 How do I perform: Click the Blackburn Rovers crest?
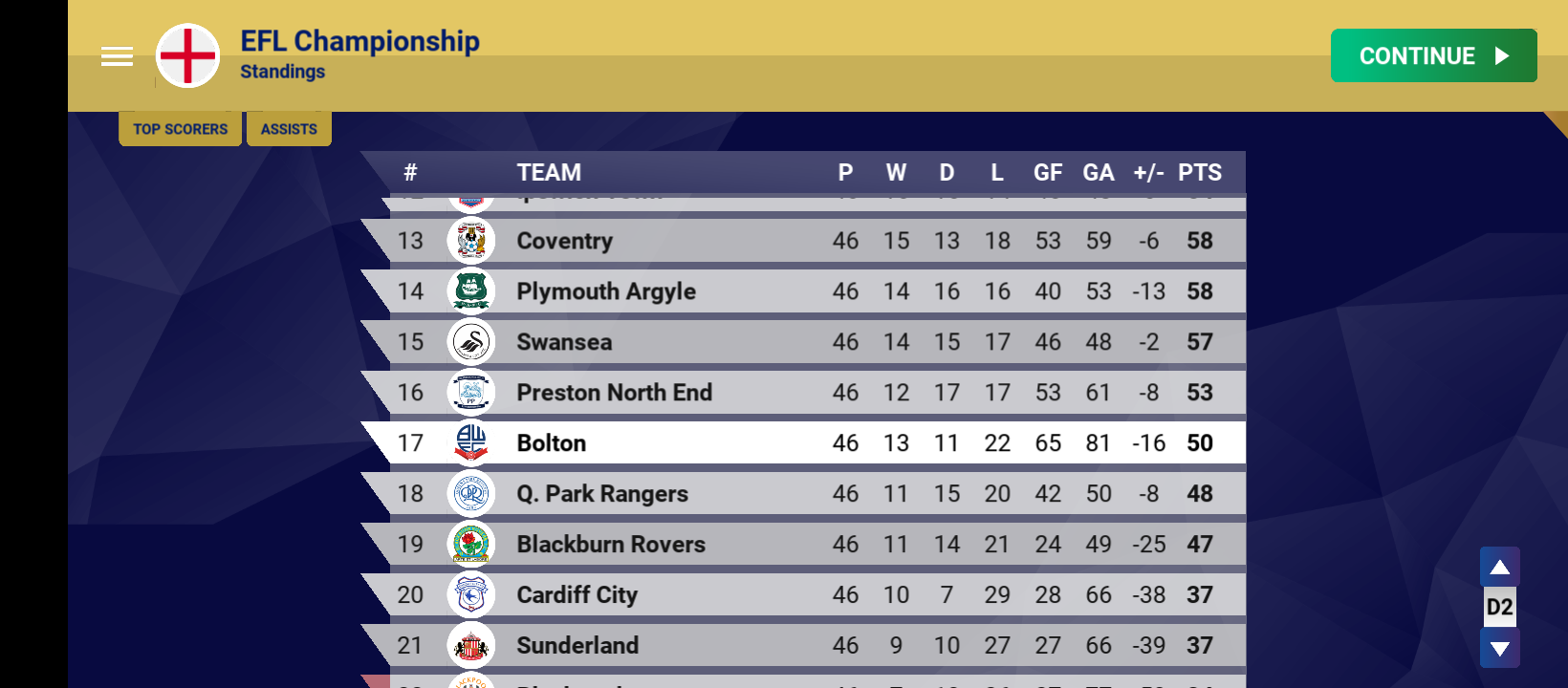click(470, 545)
